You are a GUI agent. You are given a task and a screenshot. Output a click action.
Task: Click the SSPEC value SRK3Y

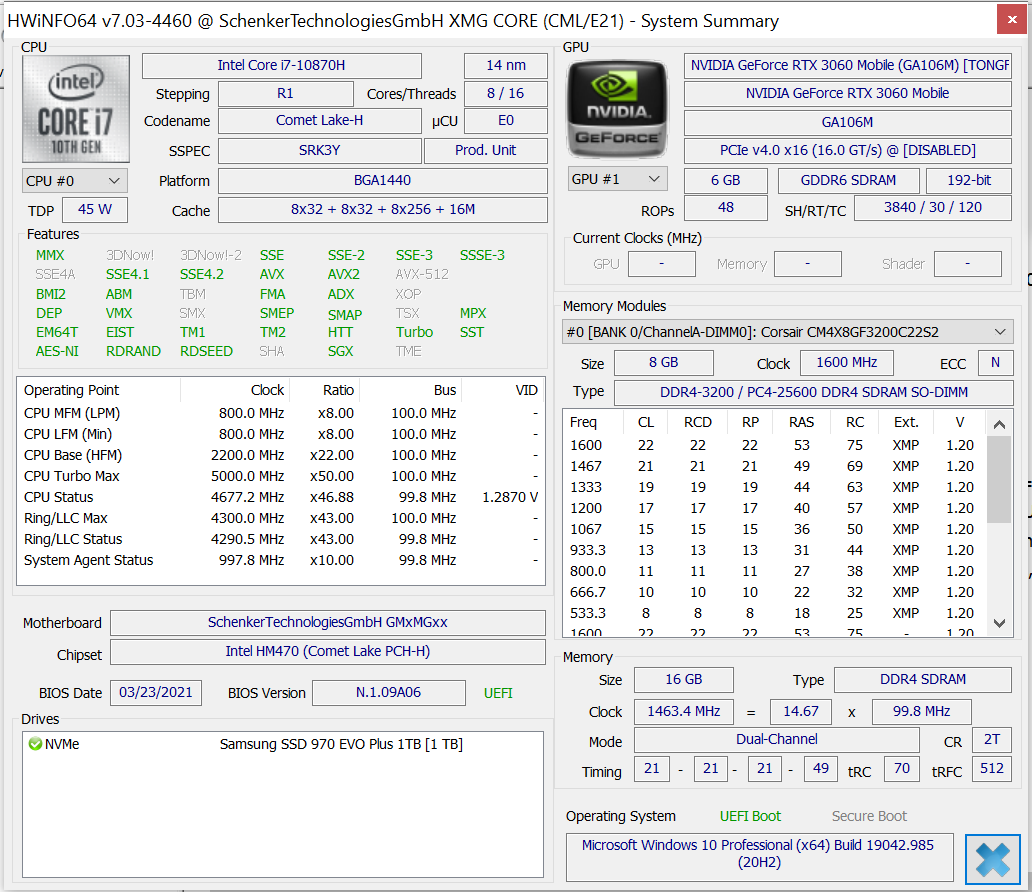click(320, 150)
